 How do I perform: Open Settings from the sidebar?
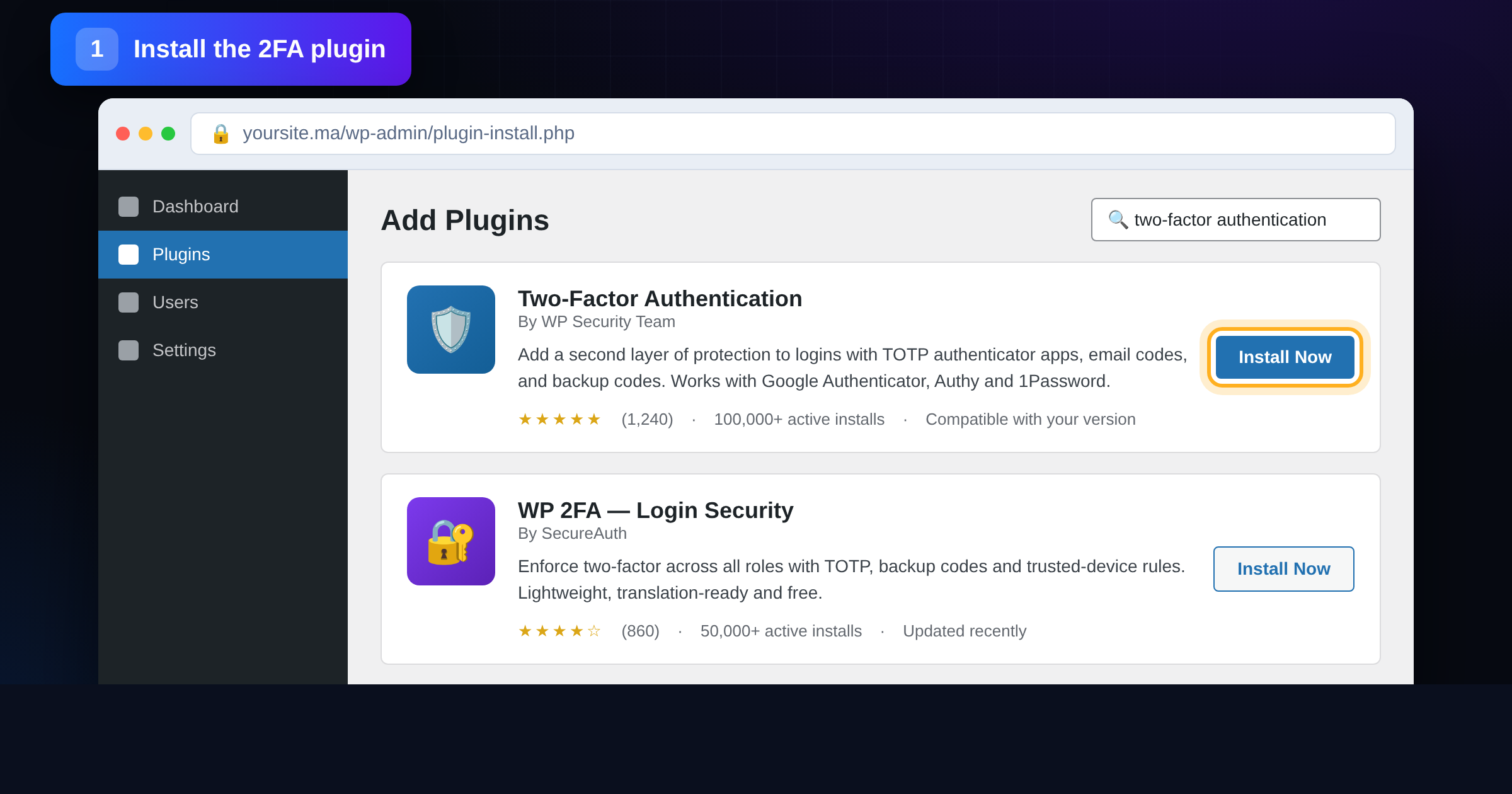pos(223,350)
